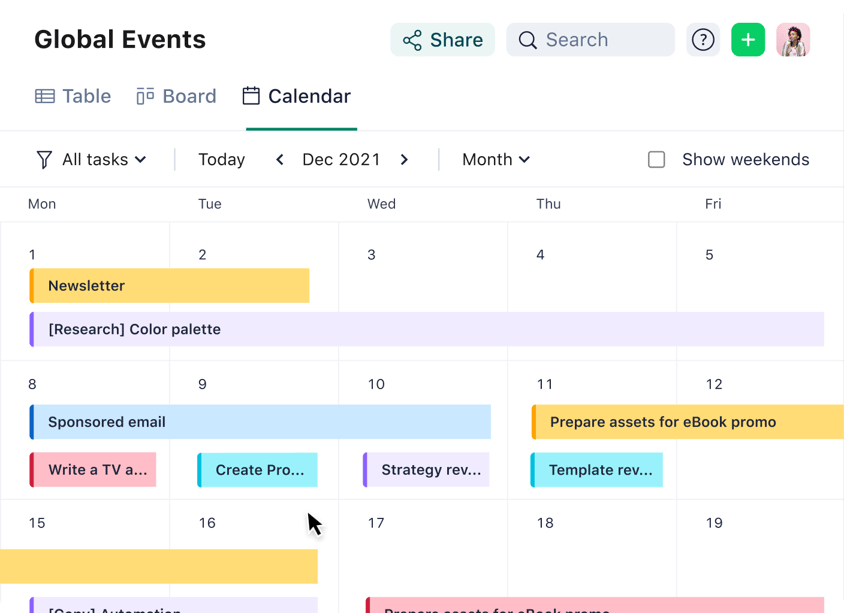
Task: Click the magnifier search icon
Action: [x=528, y=40]
